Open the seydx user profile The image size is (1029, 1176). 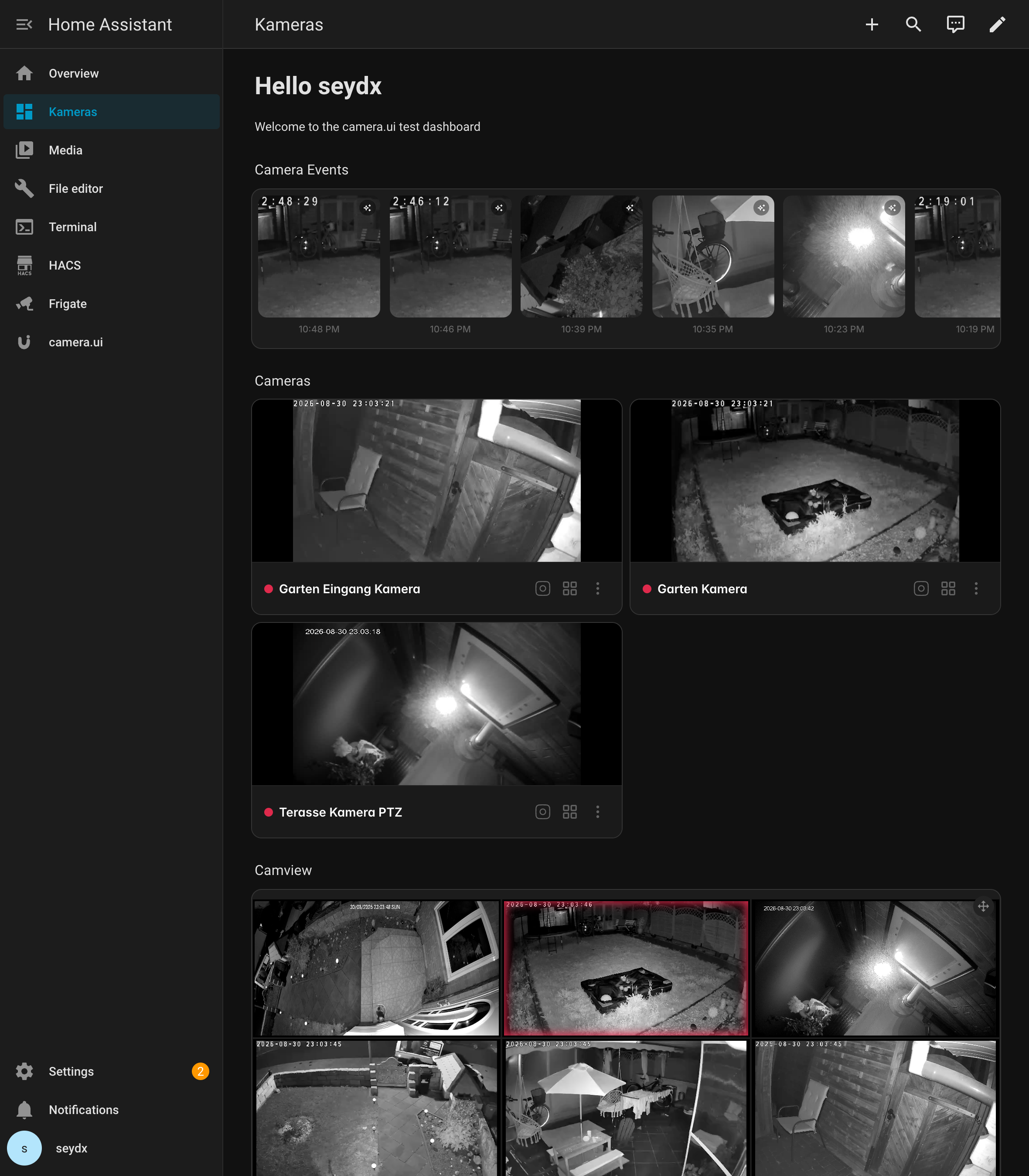(x=111, y=1149)
